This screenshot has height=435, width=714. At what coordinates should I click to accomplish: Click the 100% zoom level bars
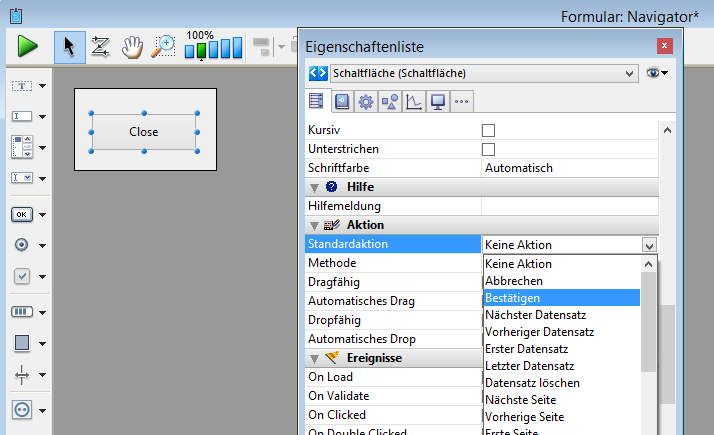213,47
